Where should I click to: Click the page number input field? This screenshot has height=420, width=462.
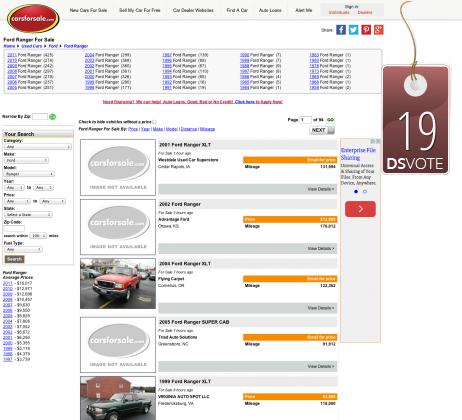[306, 120]
